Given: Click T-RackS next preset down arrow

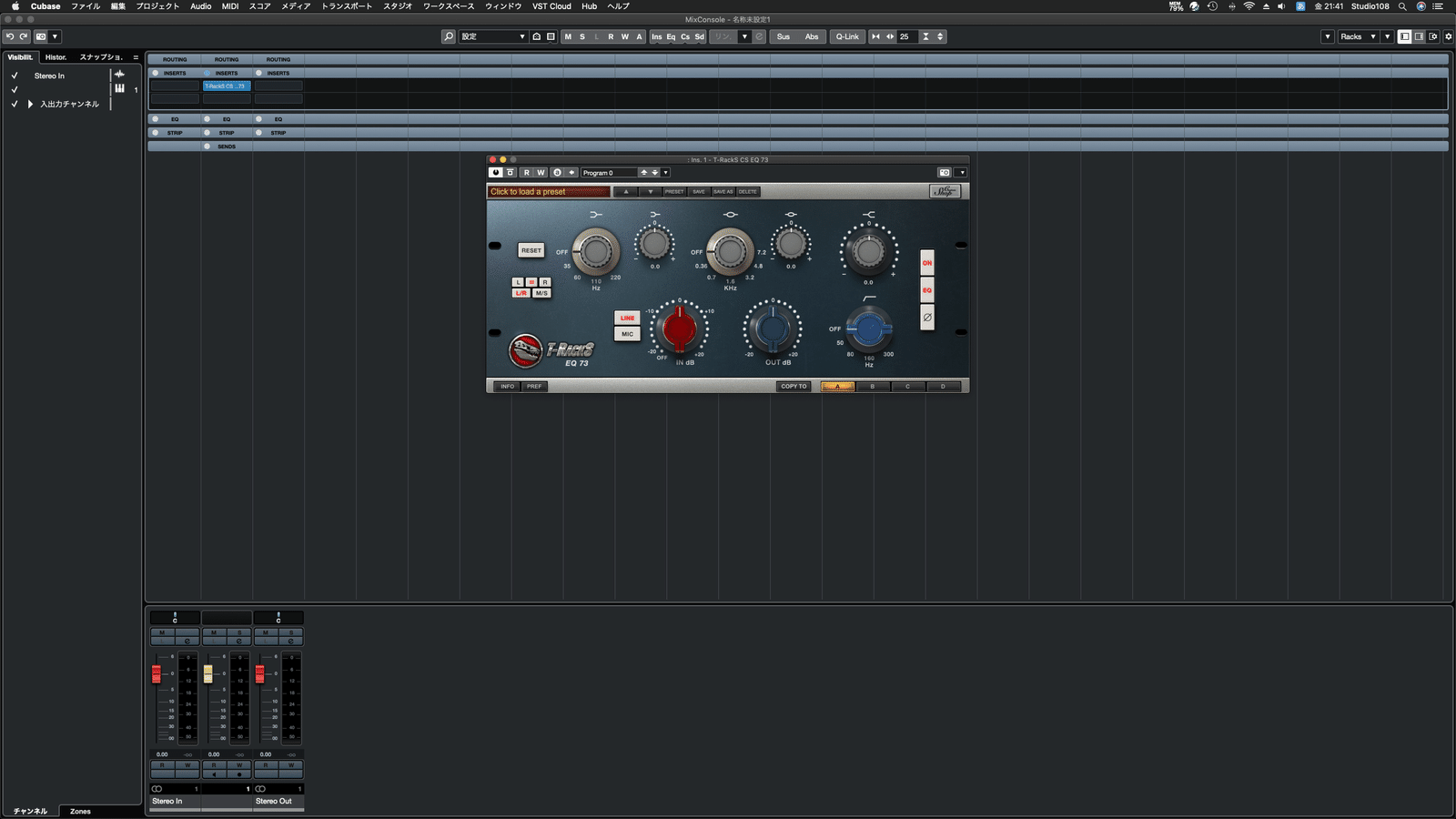Looking at the screenshot, I should click(x=650, y=191).
